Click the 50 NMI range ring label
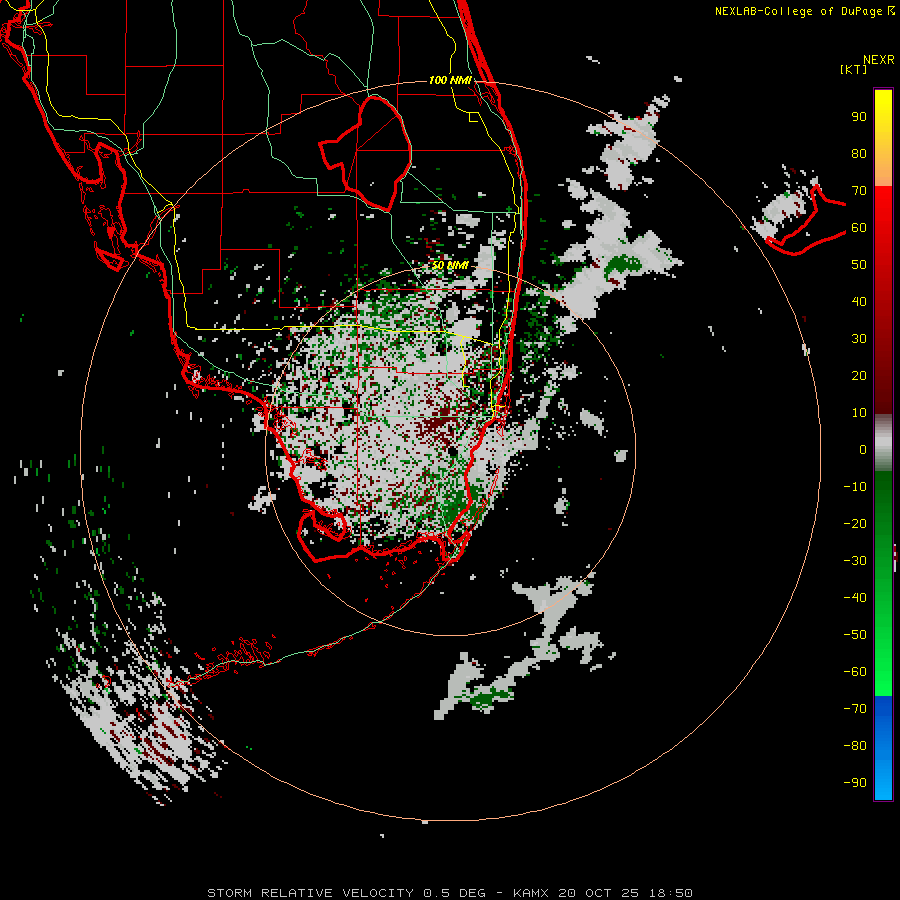Viewport: 900px width, 900px height. 450,265
